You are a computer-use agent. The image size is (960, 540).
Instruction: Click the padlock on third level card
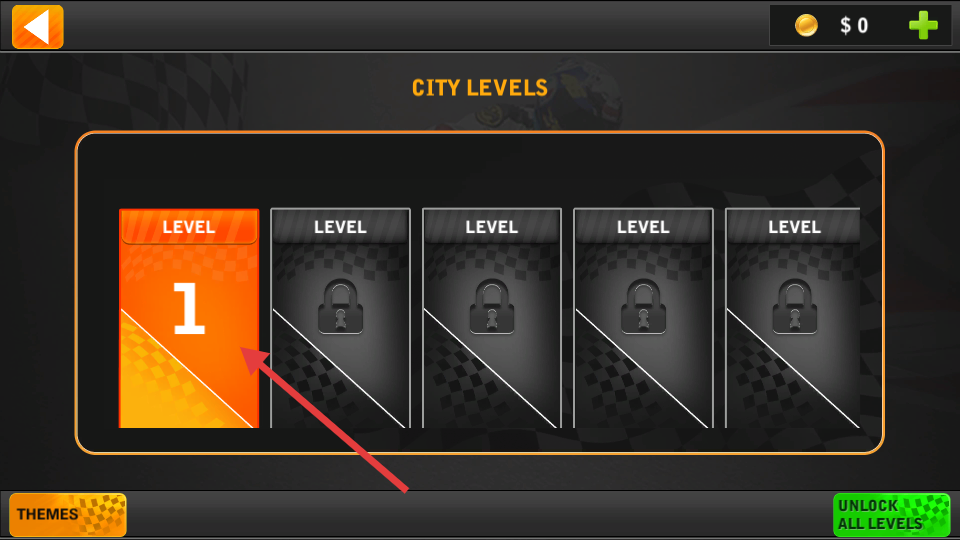(492, 306)
